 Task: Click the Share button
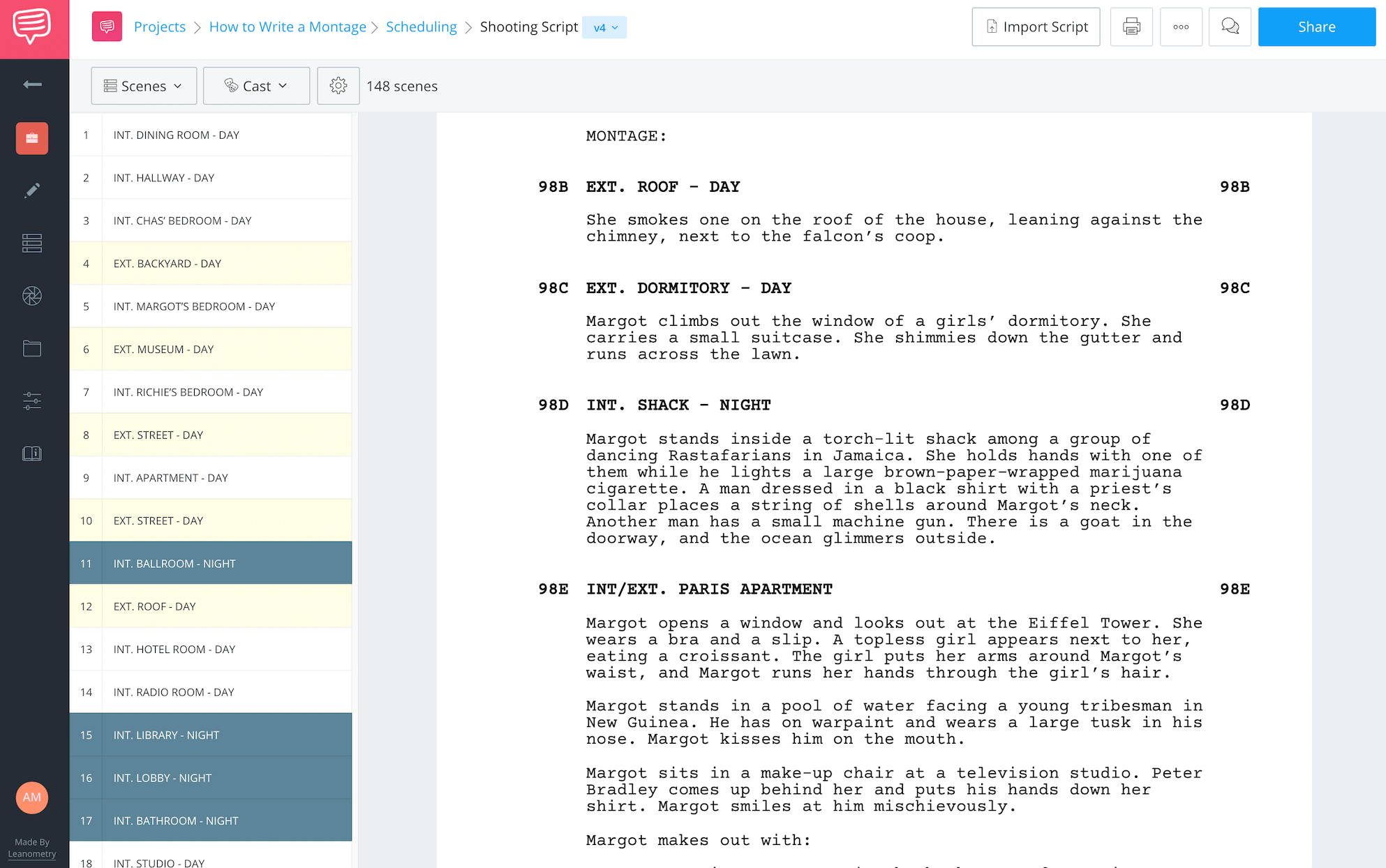[1316, 27]
